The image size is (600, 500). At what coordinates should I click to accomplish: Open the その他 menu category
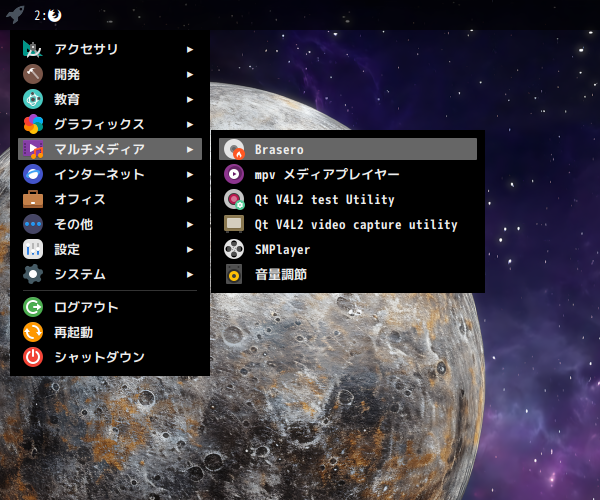(110, 224)
